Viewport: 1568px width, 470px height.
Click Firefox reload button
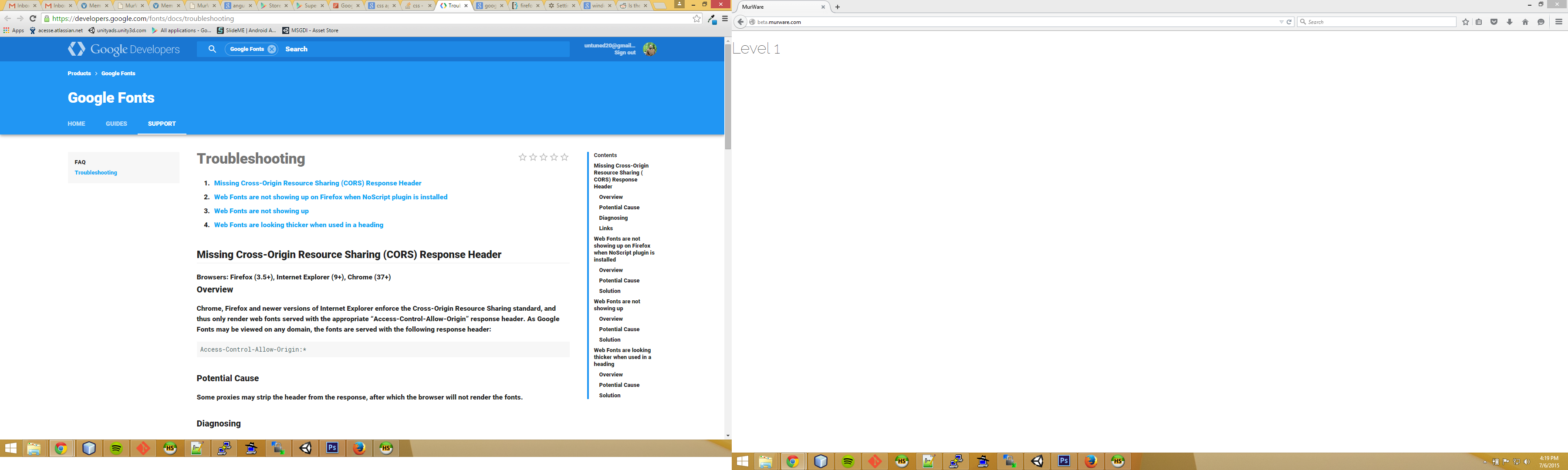1289,22
